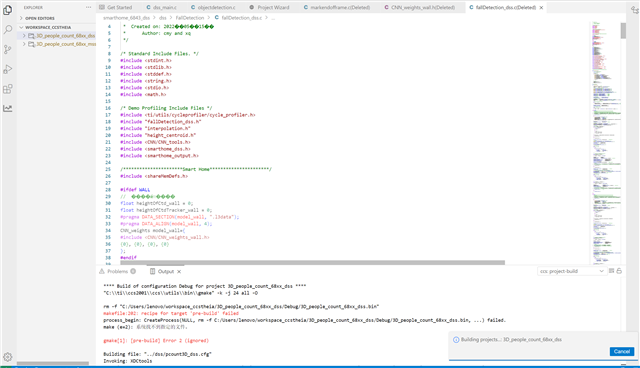The width and height of the screenshot is (640, 368).
Task: Close the fallDetection_dss.c(Deleted) tab
Action: pyautogui.click(x=541, y=7)
